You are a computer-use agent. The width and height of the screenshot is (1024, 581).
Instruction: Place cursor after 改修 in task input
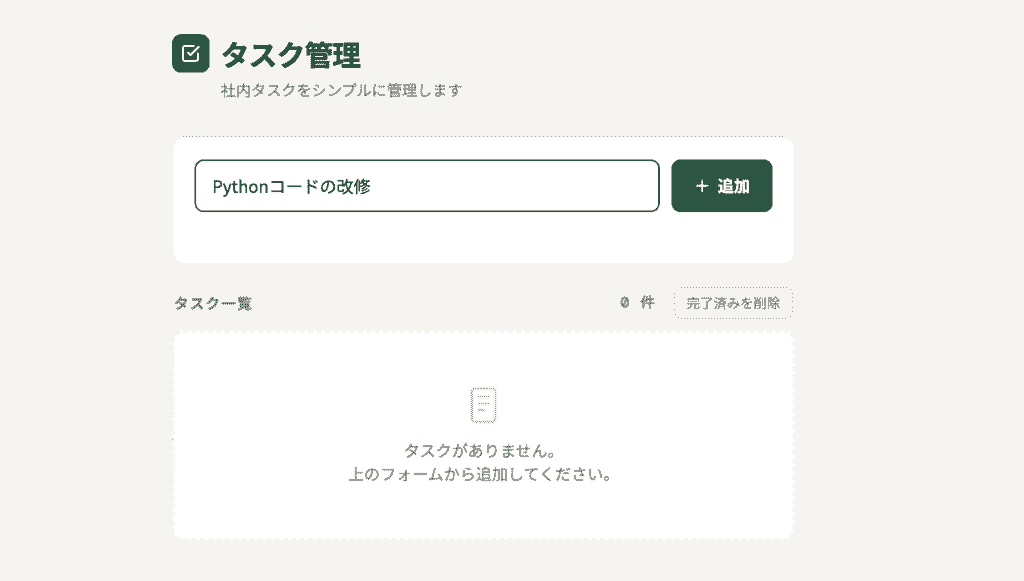pyautogui.click(x=372, y=187)
